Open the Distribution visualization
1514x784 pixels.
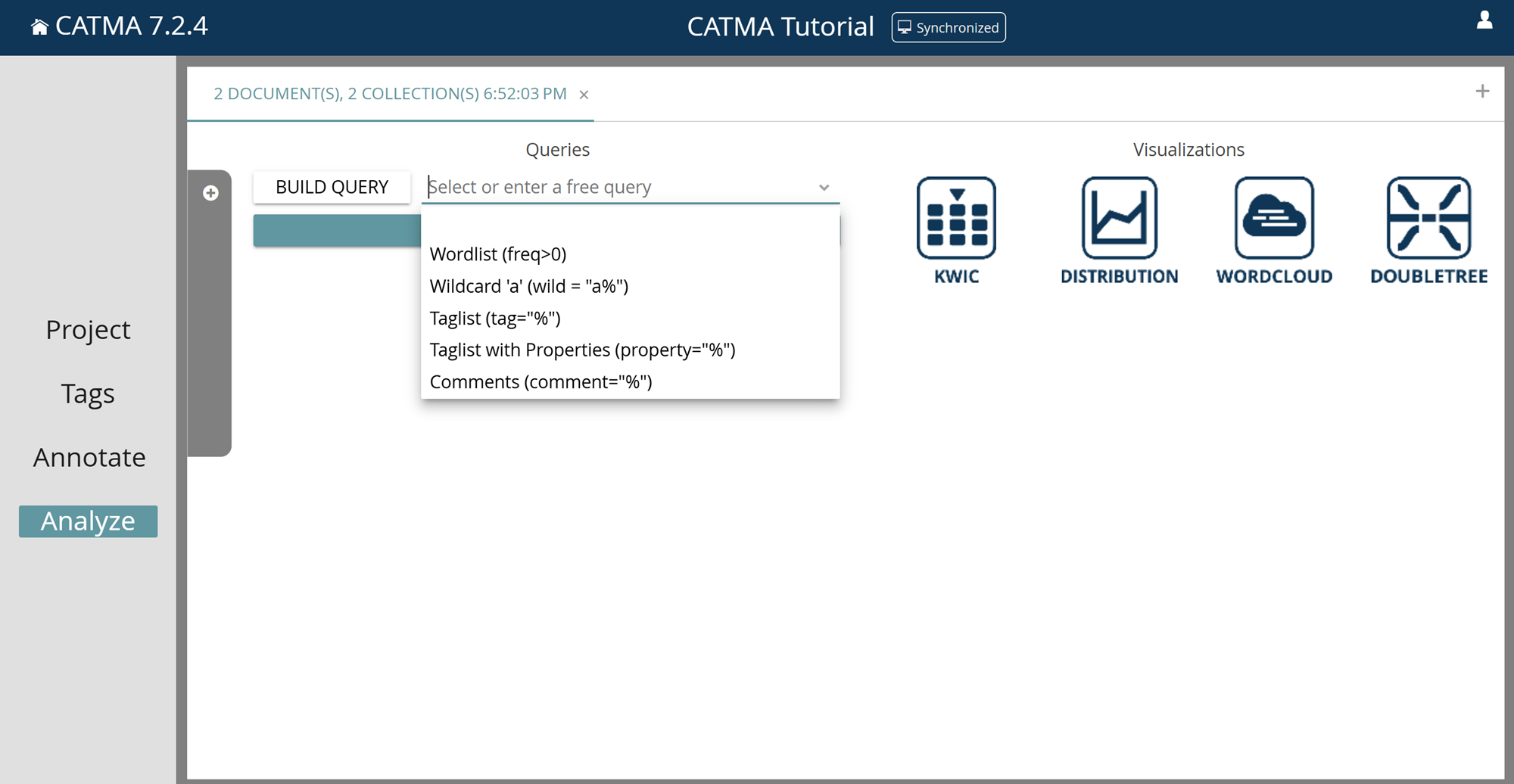tap(1120, 219)
